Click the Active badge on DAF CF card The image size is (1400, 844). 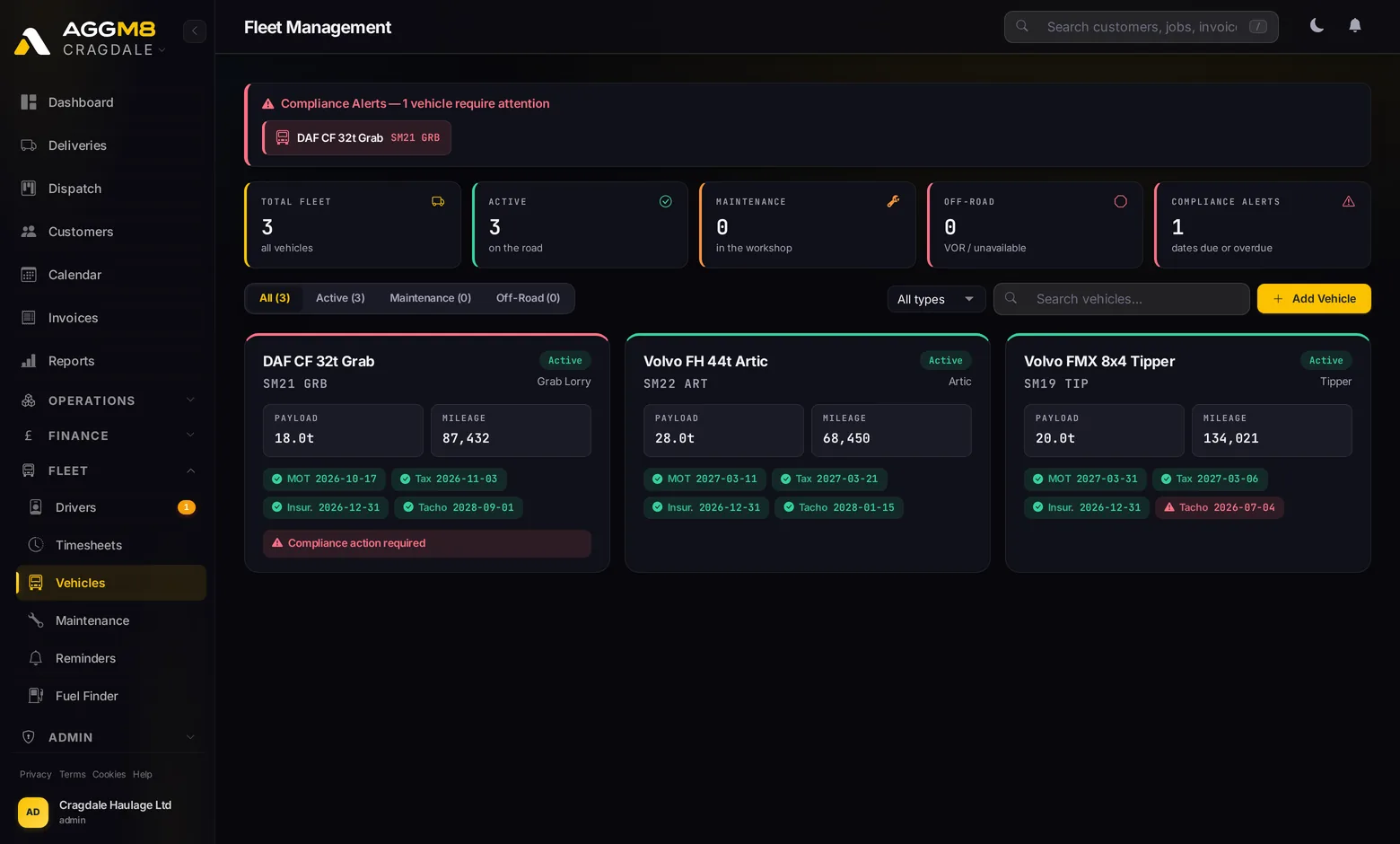(x=565, y=361)
